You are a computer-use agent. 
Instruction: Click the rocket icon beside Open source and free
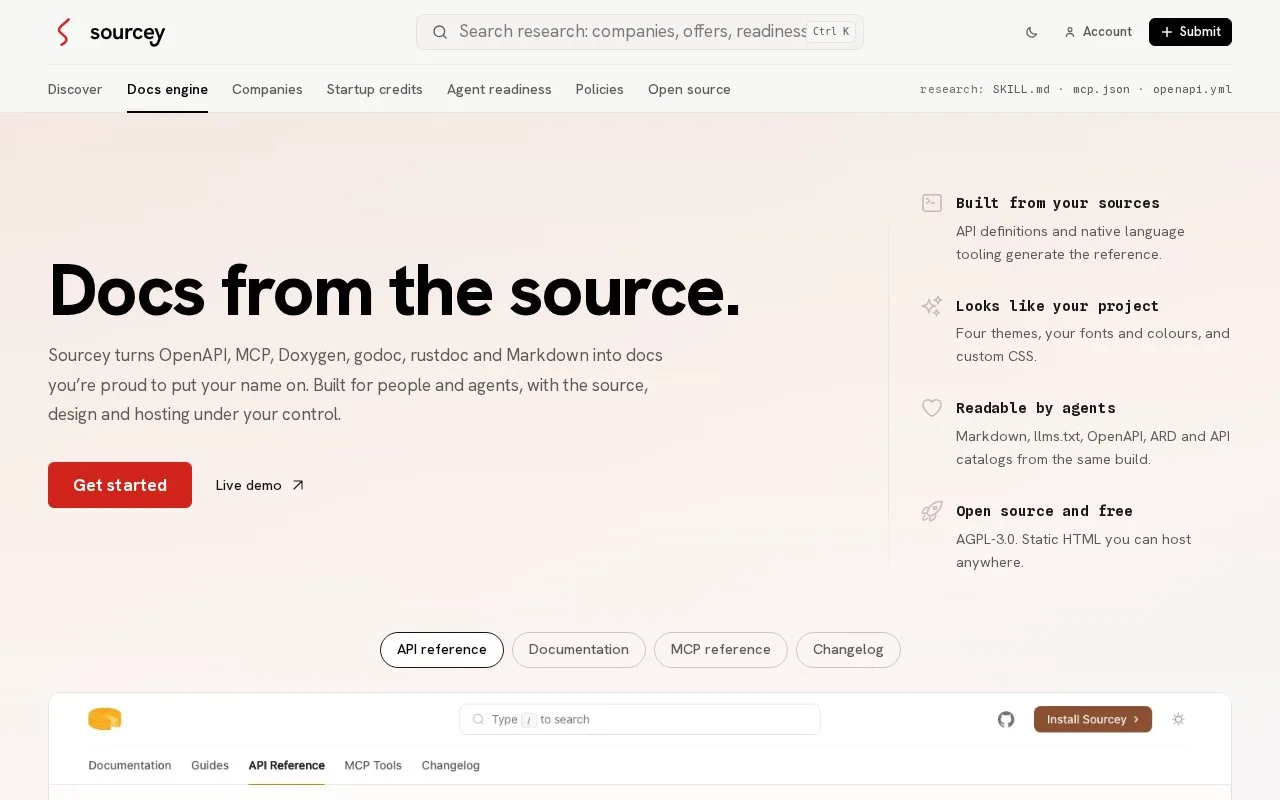[932, 511]
